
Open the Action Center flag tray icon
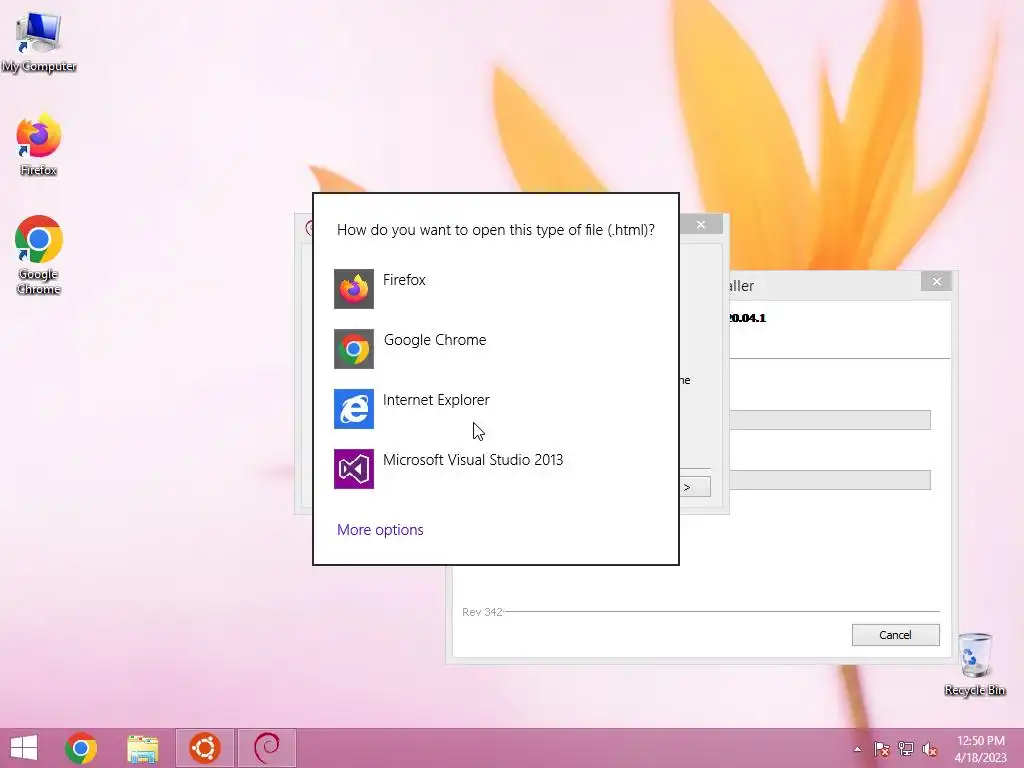click(882, 749)
